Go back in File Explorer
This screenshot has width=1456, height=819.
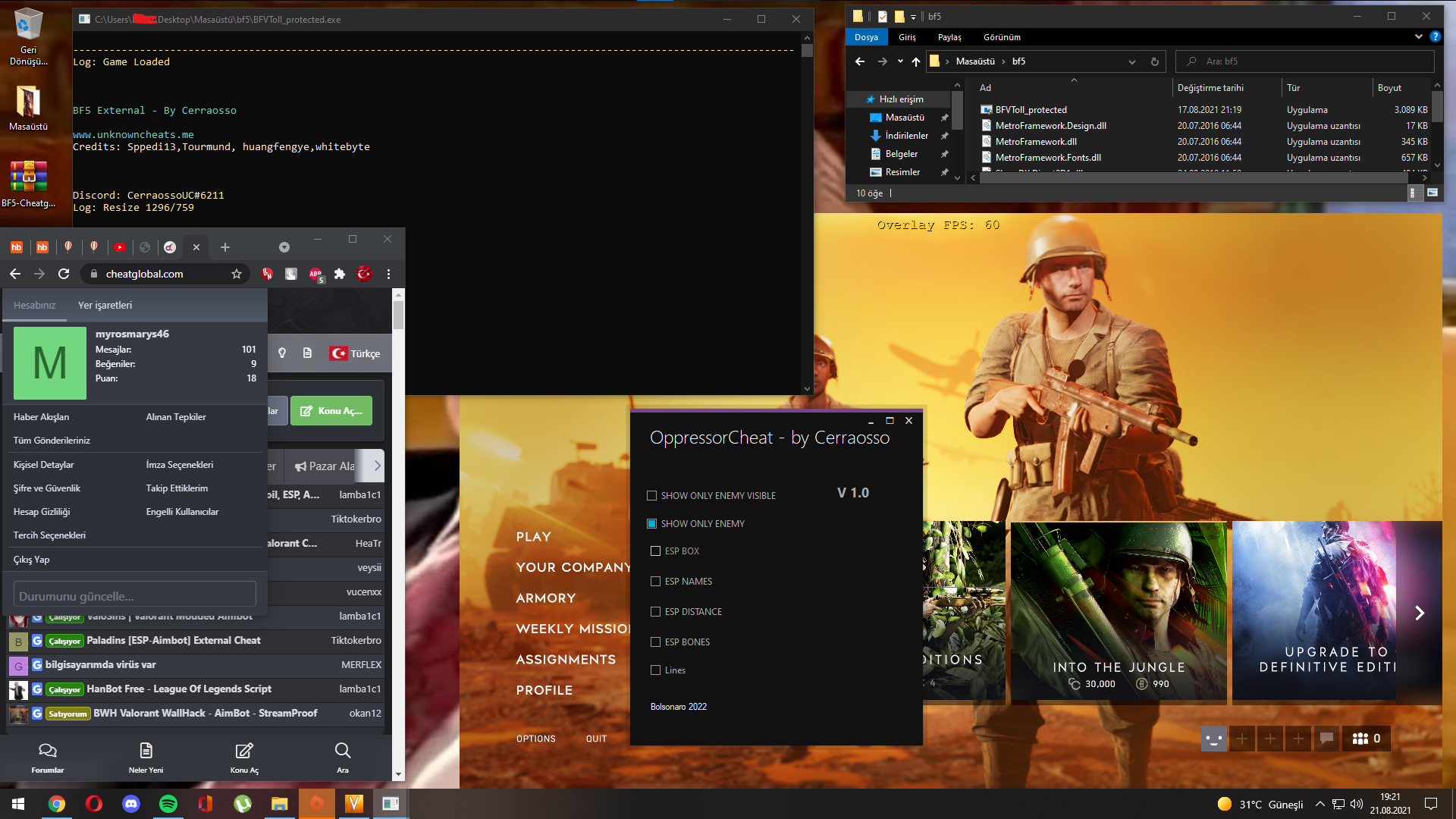(x=859, y=61)
